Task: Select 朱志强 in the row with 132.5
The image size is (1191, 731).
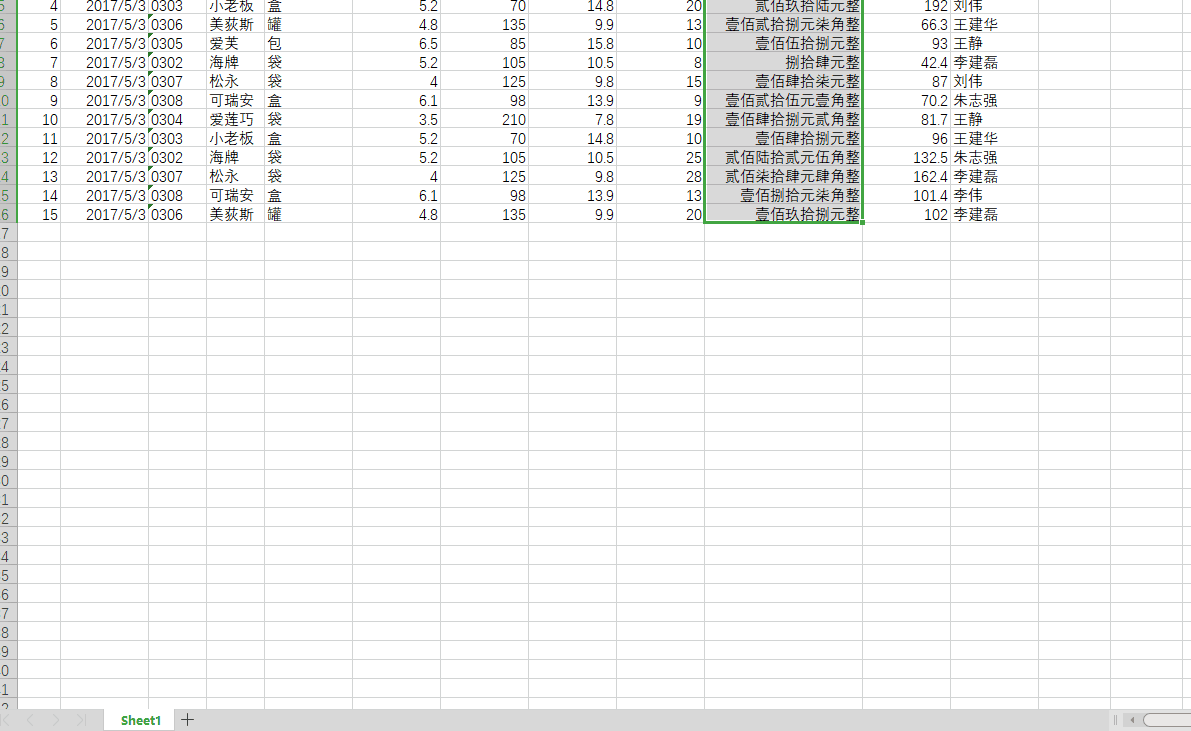Action: click(994, 157)
